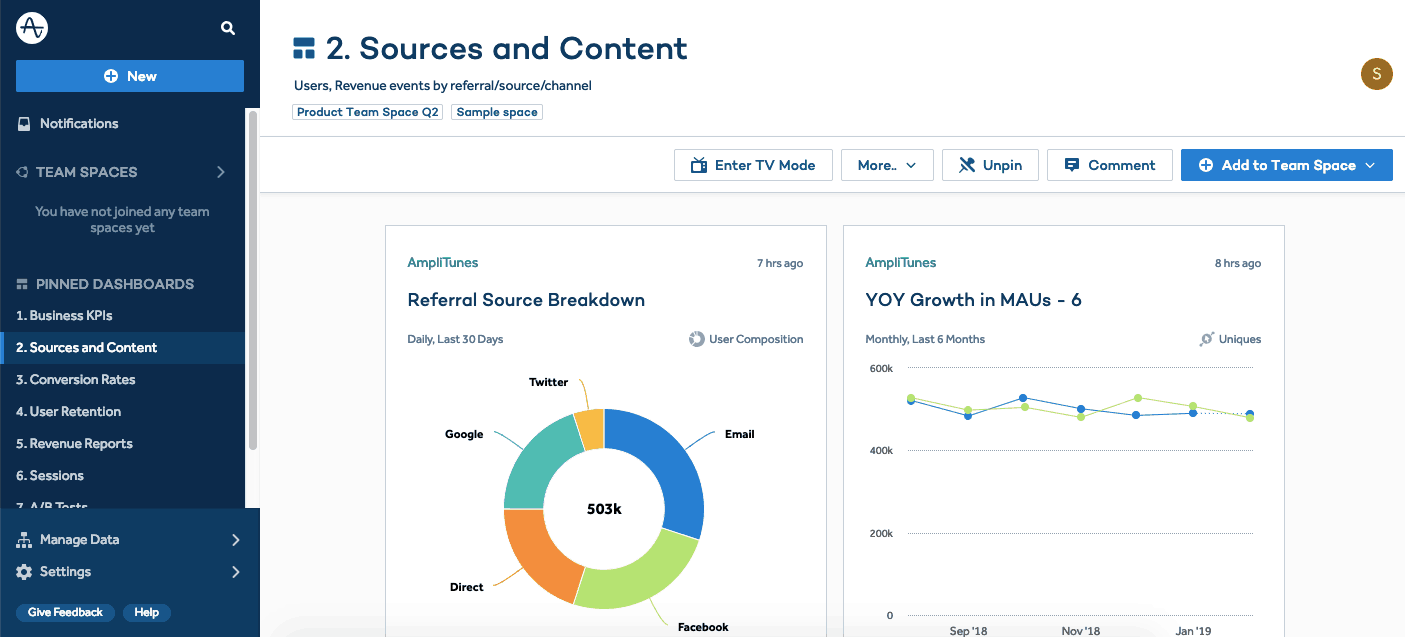This screenshot has height=637, width=1405.
Task: Click the Product Team Space Q2 tag
Action: pos(367,112)
